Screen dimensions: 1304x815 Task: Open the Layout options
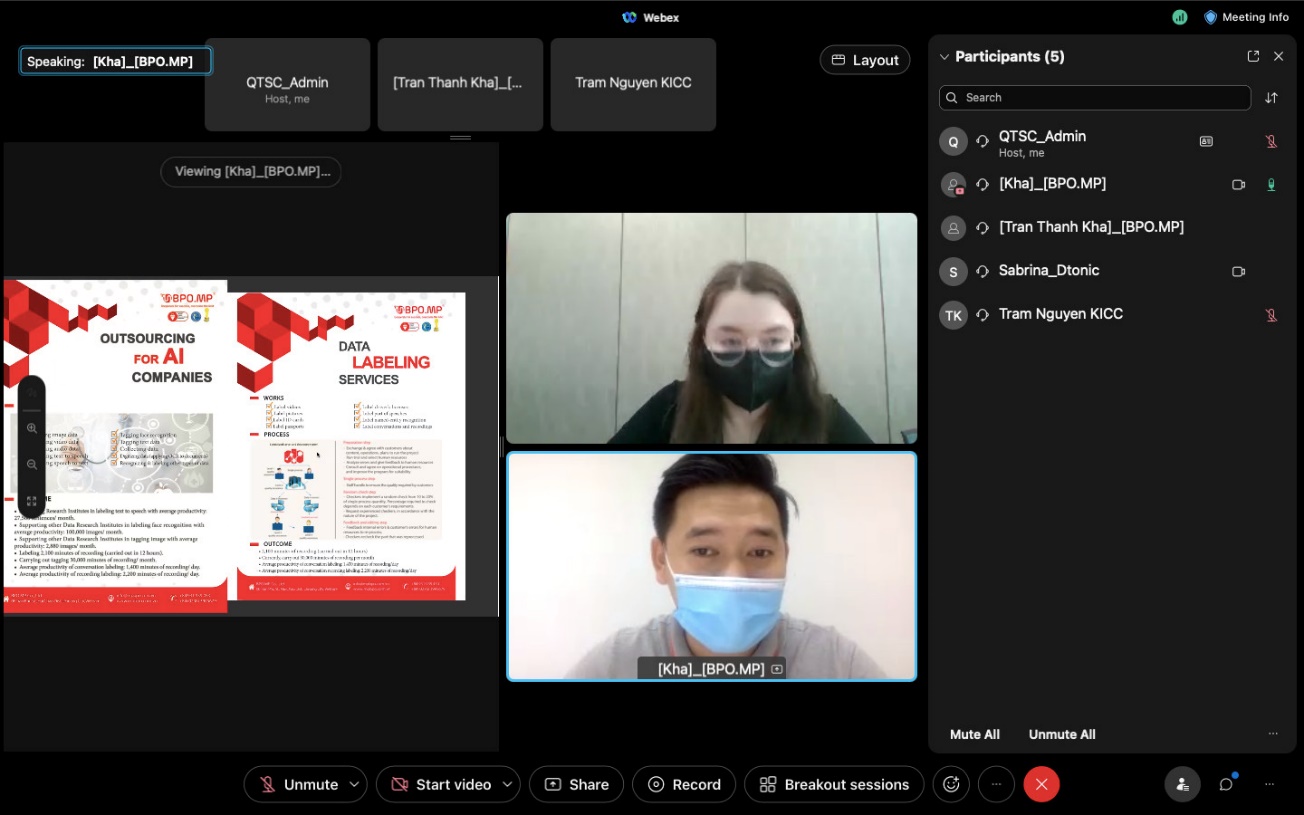pos(865,60)
